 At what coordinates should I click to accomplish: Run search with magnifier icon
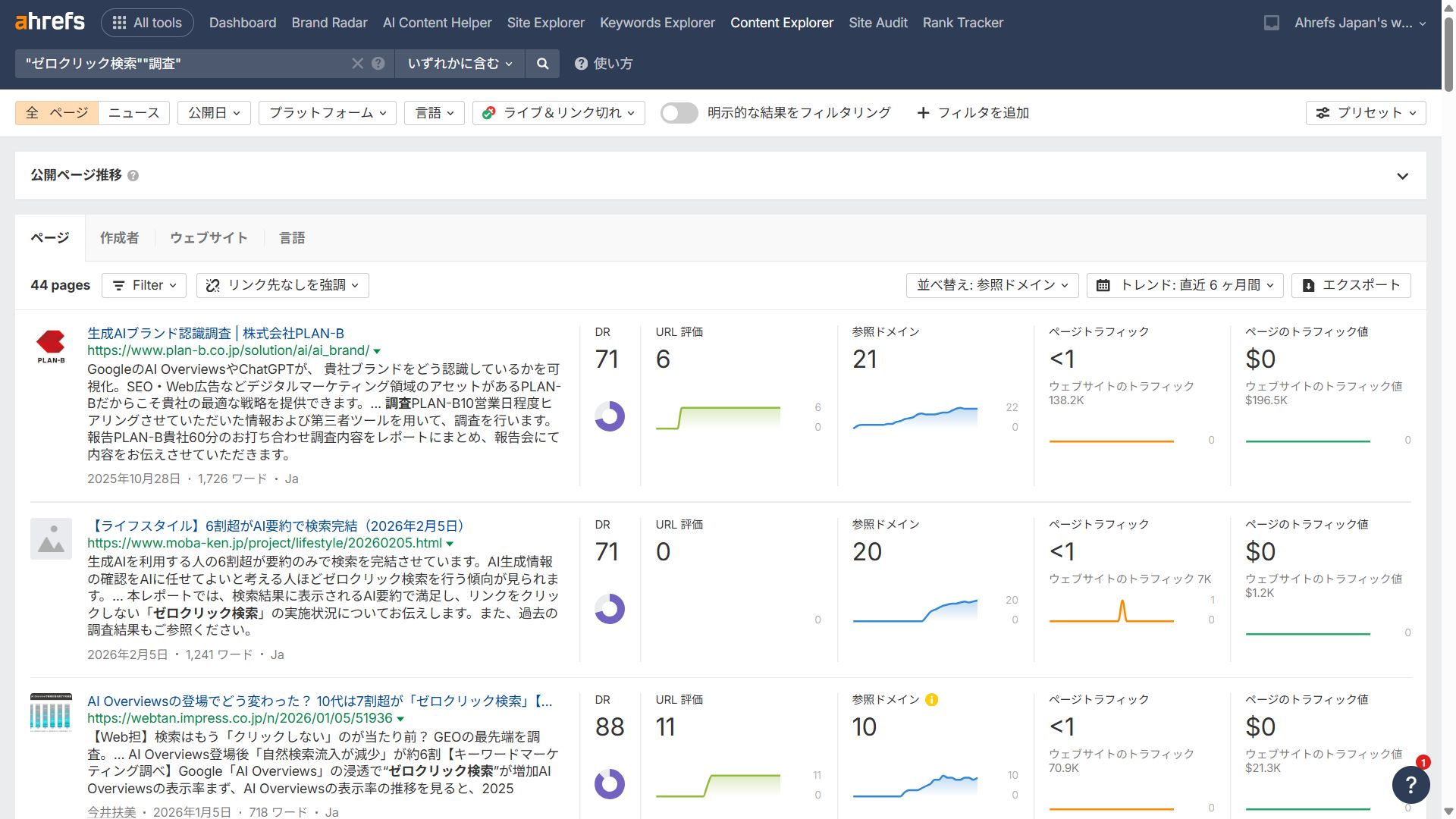click(x=542, y=64)
